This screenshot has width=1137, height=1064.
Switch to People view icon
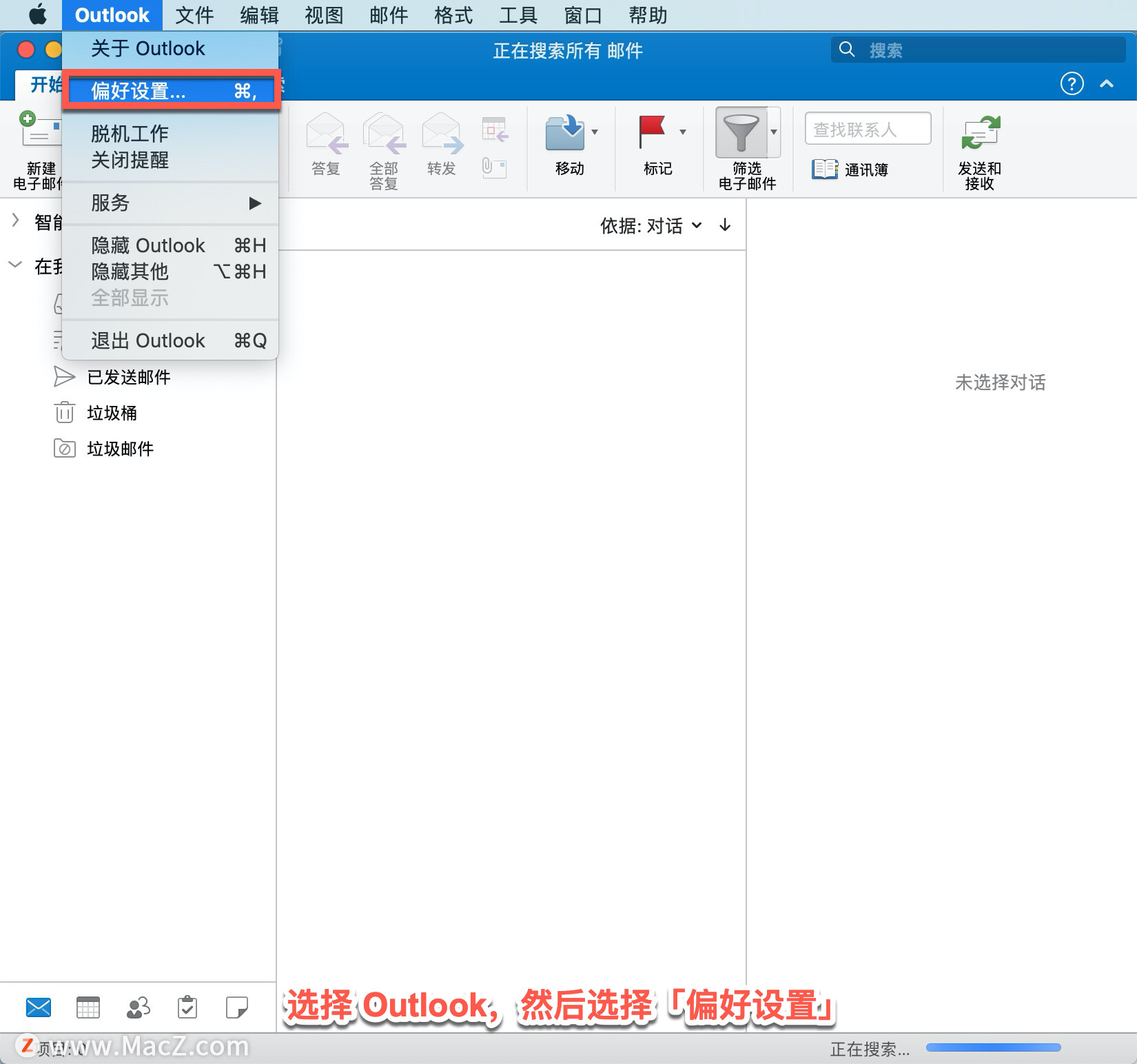coord(138,1007)
